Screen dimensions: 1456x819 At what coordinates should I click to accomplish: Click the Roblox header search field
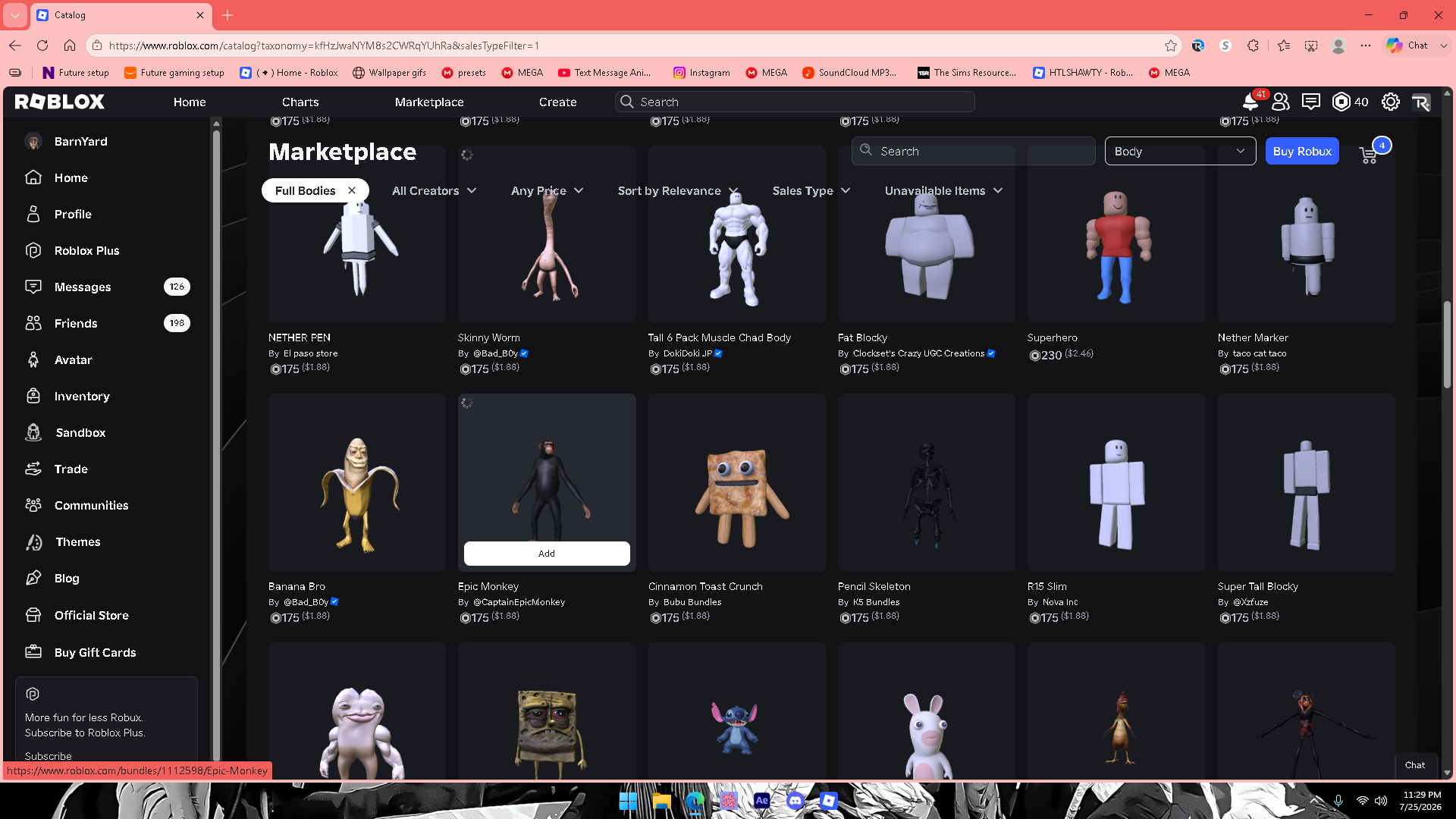(x=795, y=102)
